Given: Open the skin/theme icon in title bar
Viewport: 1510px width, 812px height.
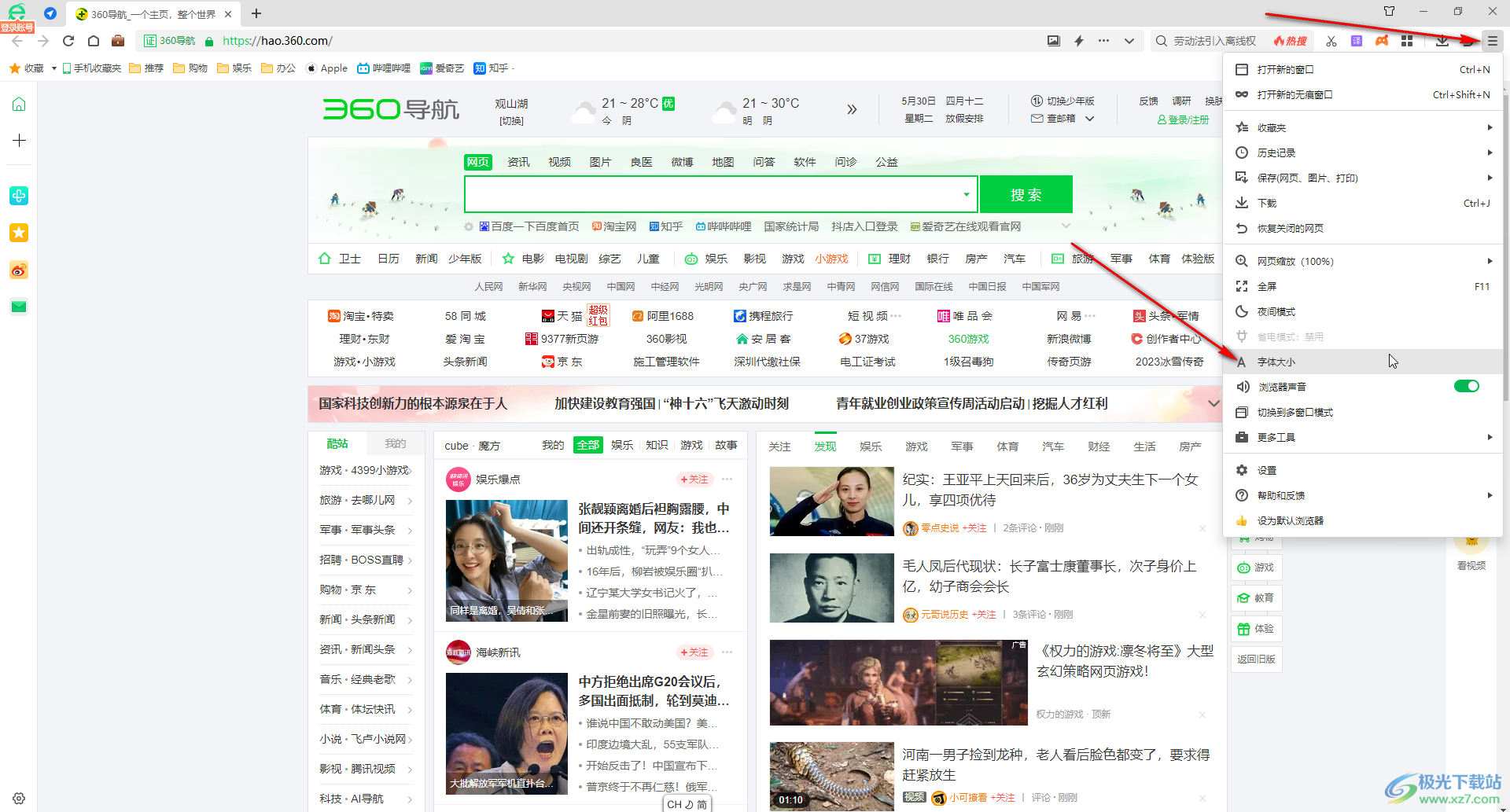Looking at the screenshot, I should pyautogui.click(x=1389, y=11).
